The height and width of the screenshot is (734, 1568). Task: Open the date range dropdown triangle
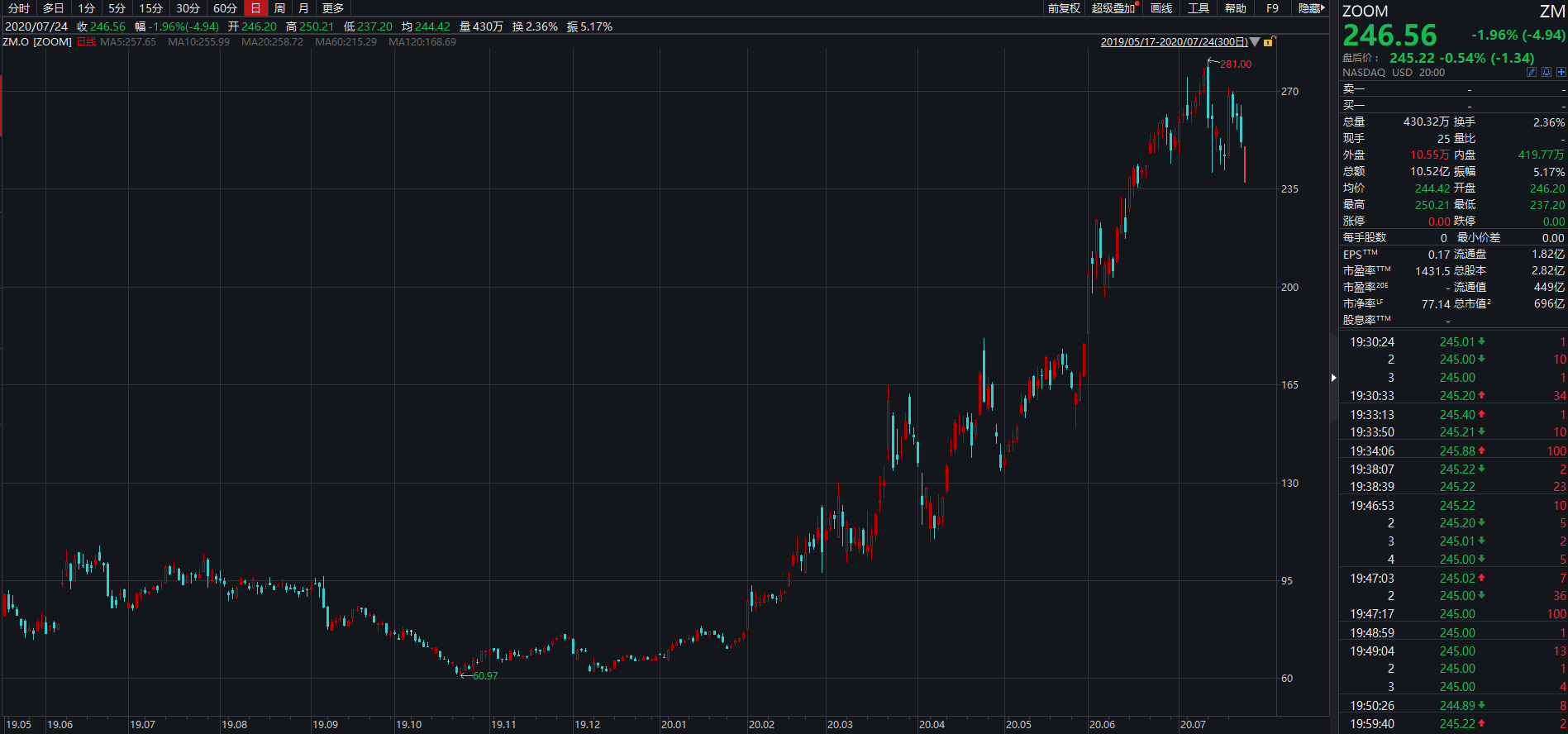click(x=1255, y=42)
